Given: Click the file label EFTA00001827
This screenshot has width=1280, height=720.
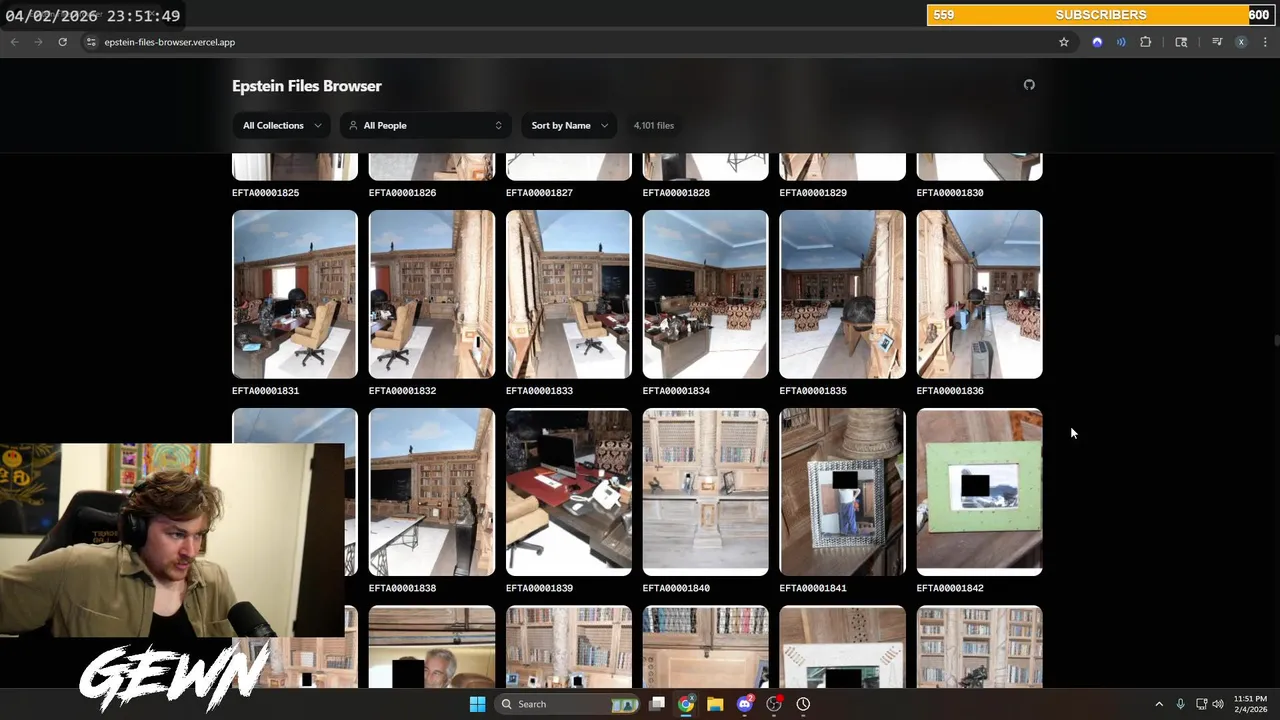Looking at the screenshot, I should (x=539, y=193).
